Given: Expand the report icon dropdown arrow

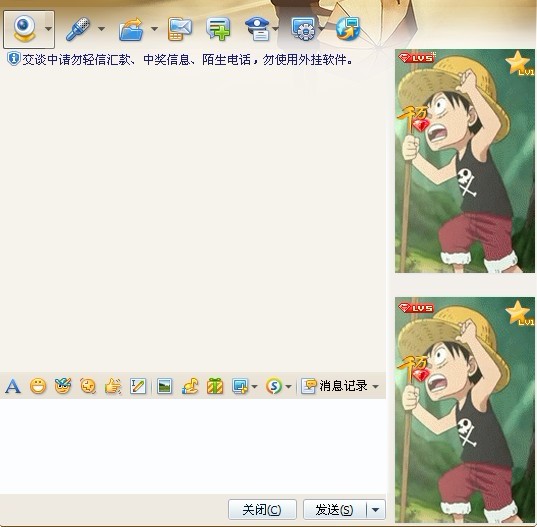Looking at the screenshot, I should coord(275,29).
